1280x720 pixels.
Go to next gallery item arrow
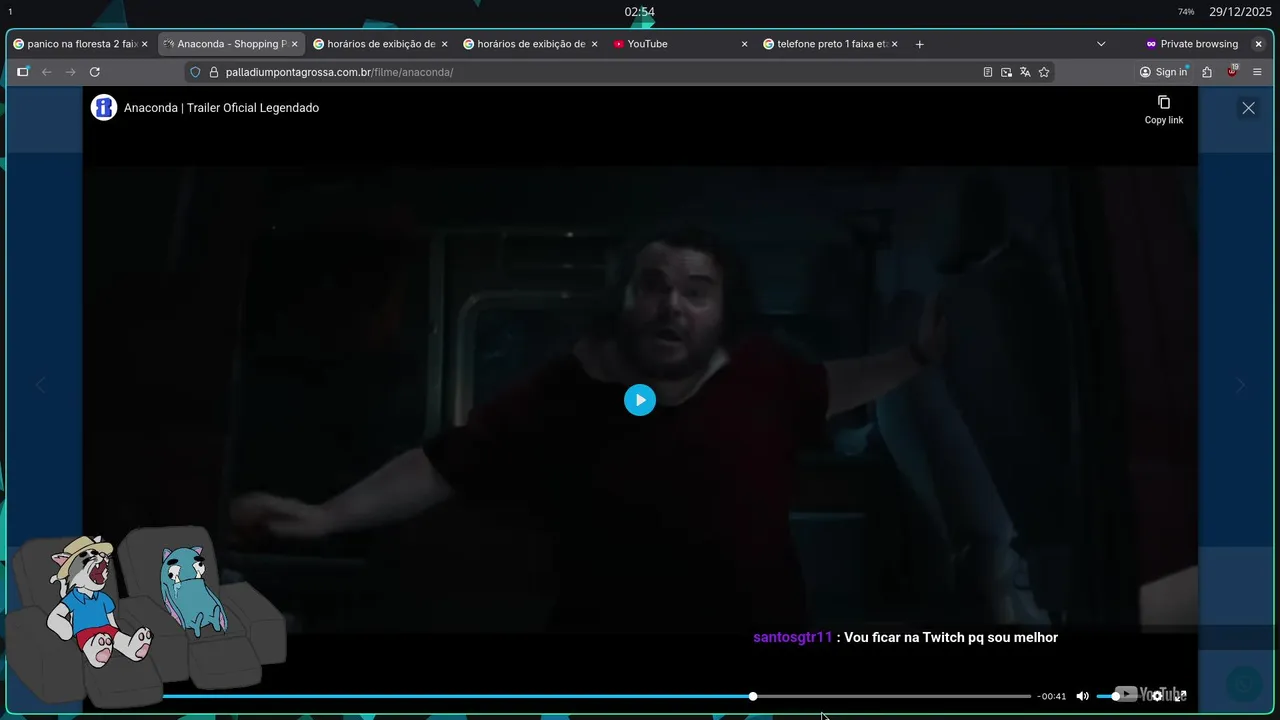(1241, 385)
